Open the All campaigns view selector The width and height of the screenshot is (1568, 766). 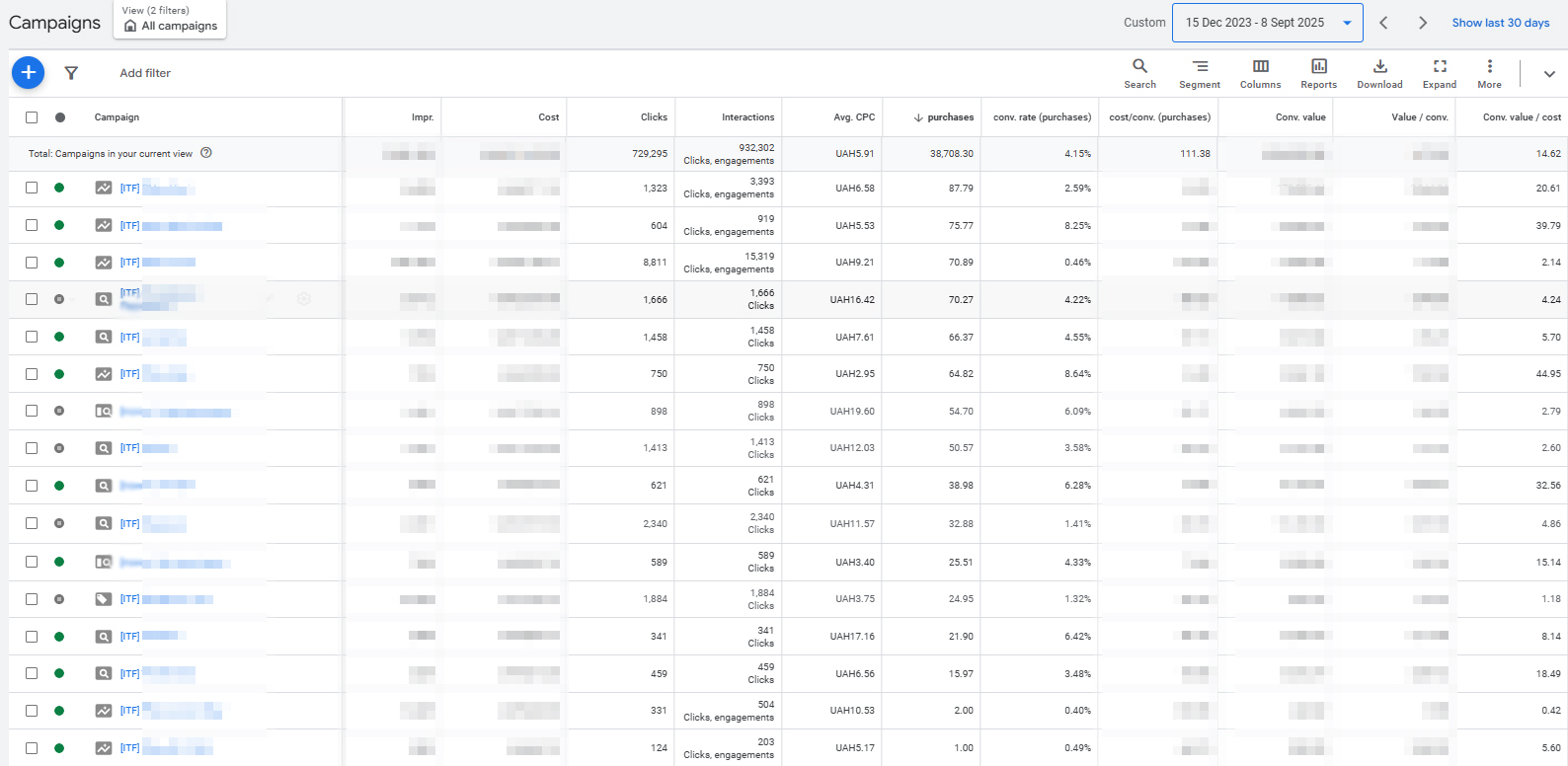tap(170, 19)
